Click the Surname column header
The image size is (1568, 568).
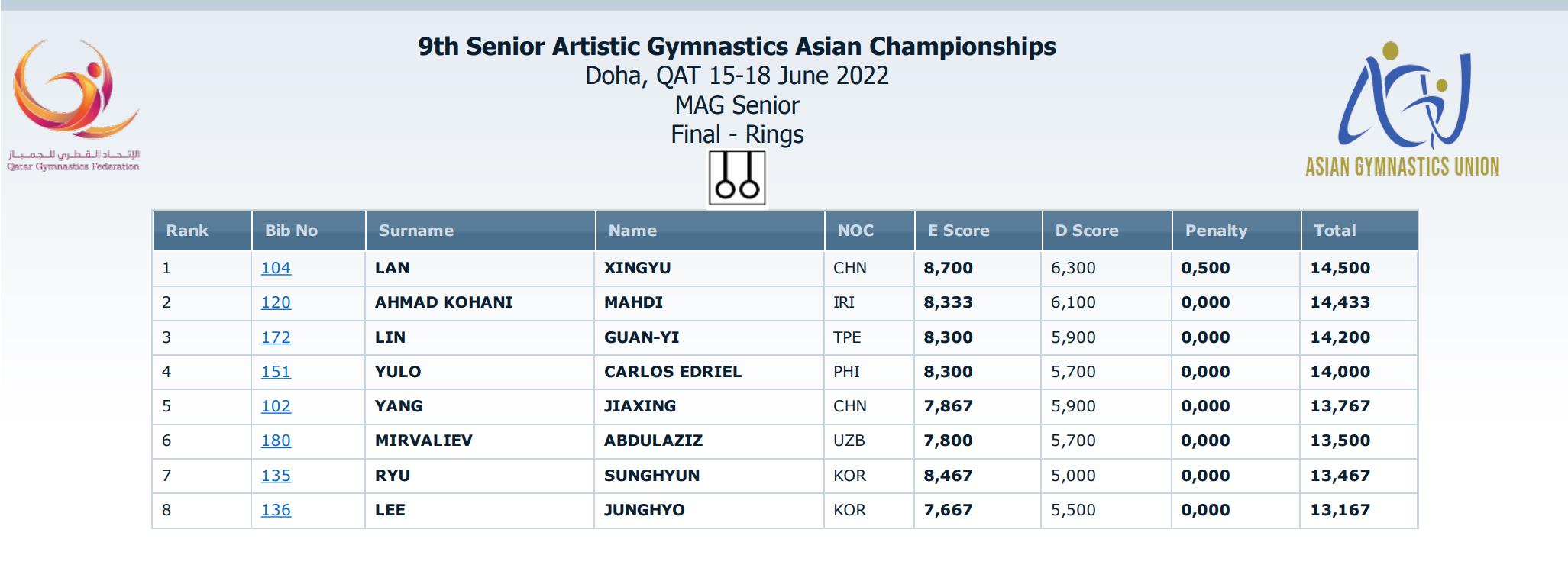pyautogui.click(x=416, y=231)
